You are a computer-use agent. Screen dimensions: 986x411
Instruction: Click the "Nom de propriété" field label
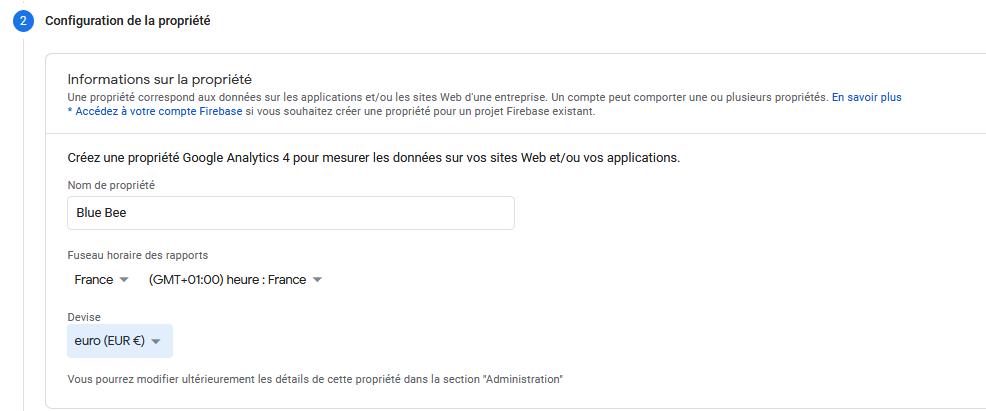[x=111, y=185]
